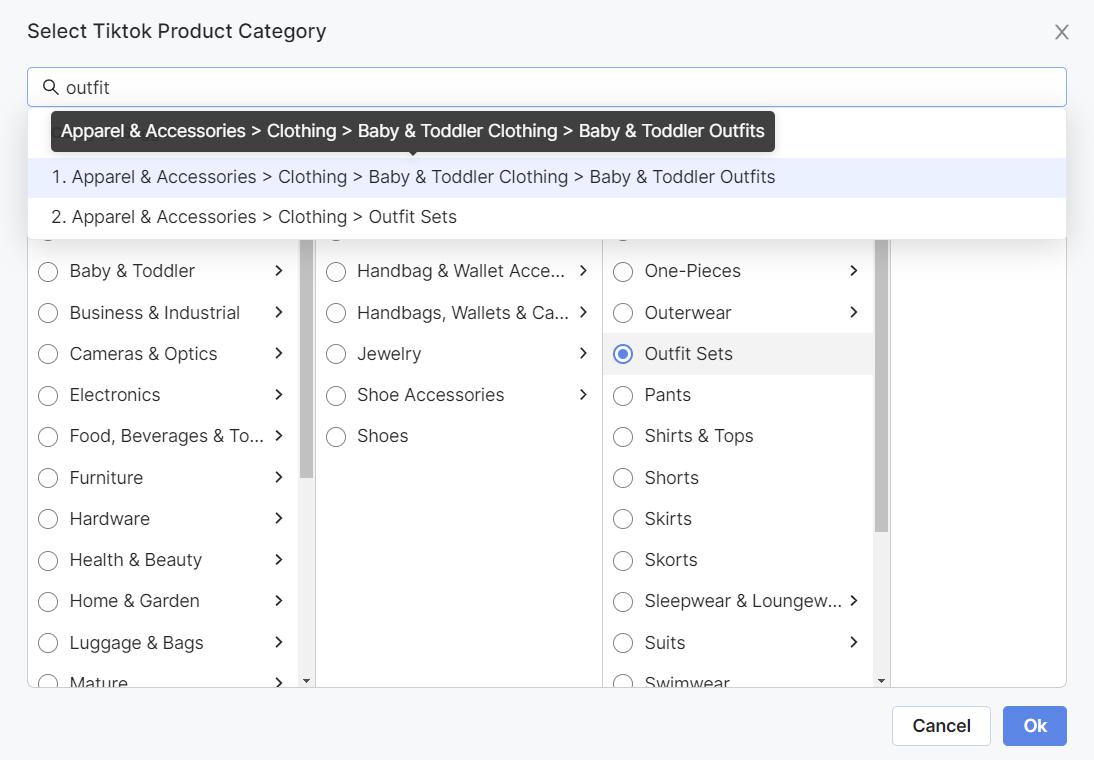Expand the Food, Beverages chevron

278,435
